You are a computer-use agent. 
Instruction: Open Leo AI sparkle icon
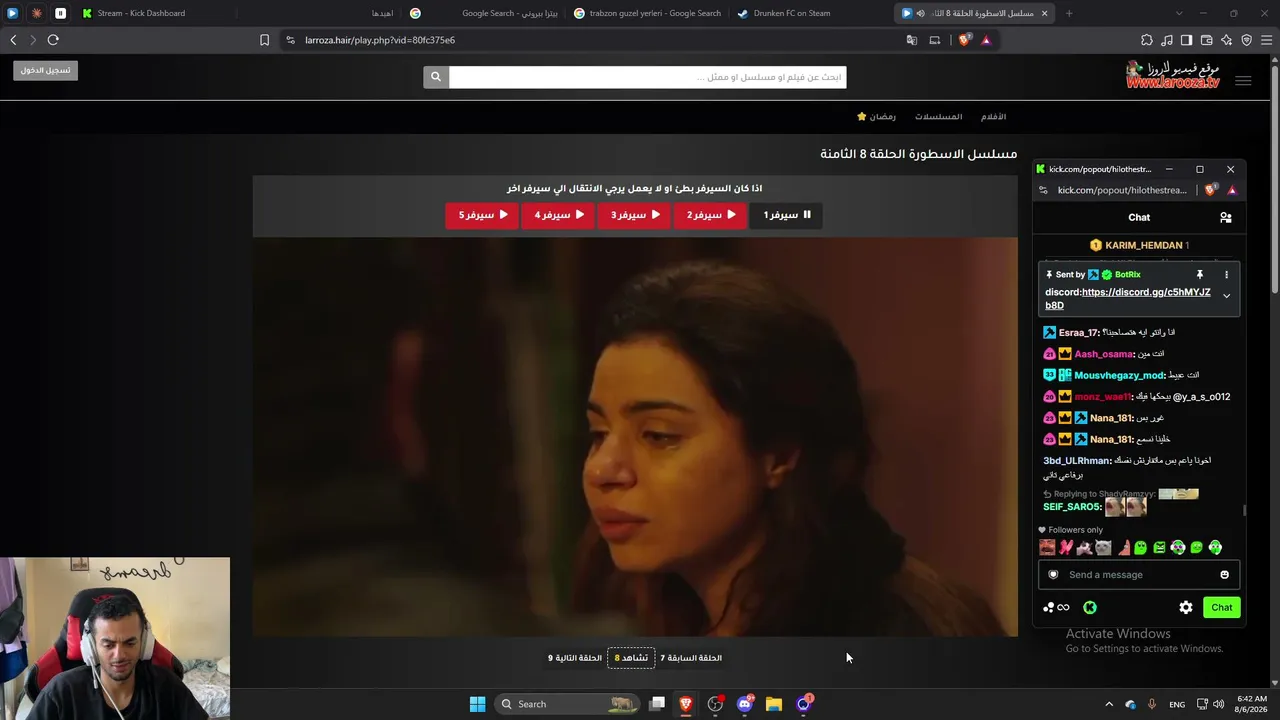click(x=1227, y=40)
